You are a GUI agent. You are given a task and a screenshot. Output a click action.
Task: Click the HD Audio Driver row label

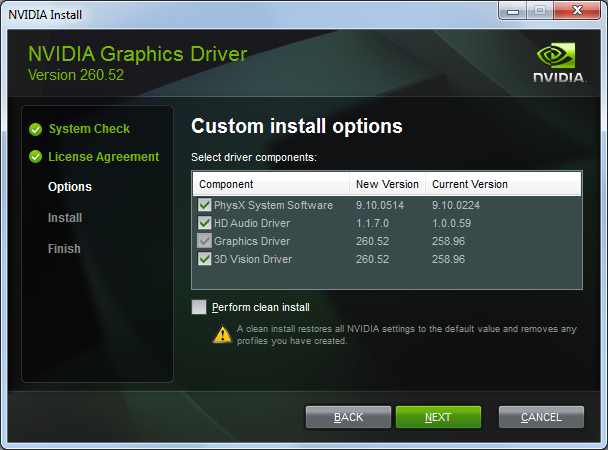pyautogui.click(x=252, y=223)
